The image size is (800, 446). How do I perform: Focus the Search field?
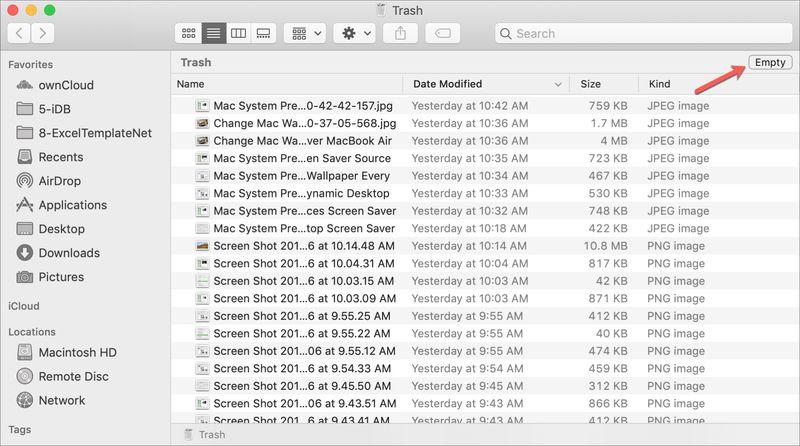pos(643,34)
